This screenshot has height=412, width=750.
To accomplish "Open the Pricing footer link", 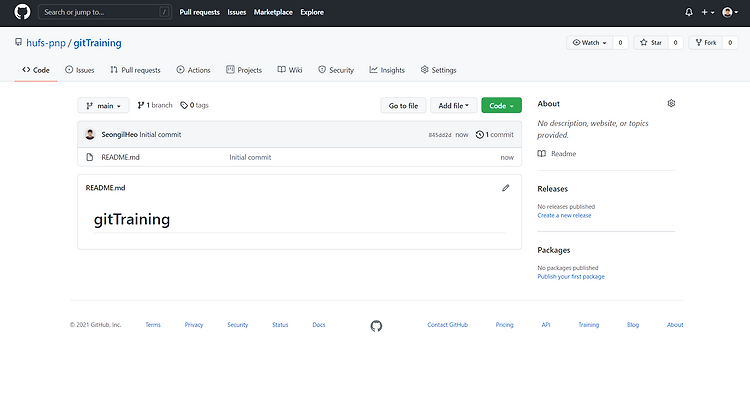I will 504,324.
